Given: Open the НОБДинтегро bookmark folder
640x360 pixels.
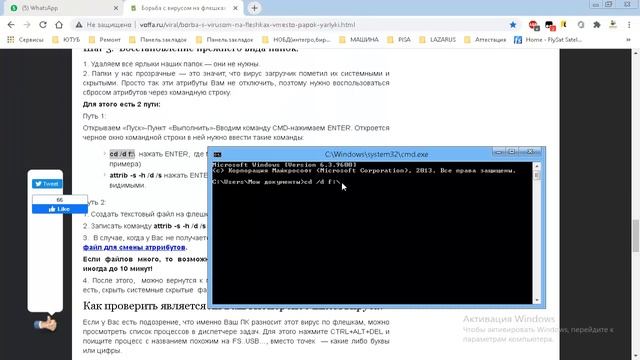Looking at the screenshot, I should point(296,40).
